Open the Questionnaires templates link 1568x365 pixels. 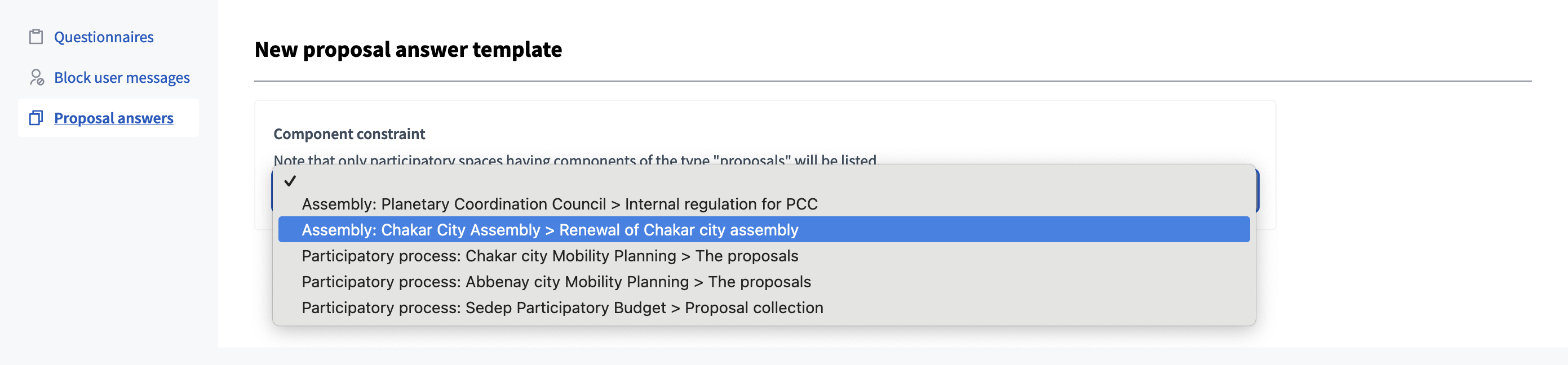pyautogui.click(x=104, y=37)
